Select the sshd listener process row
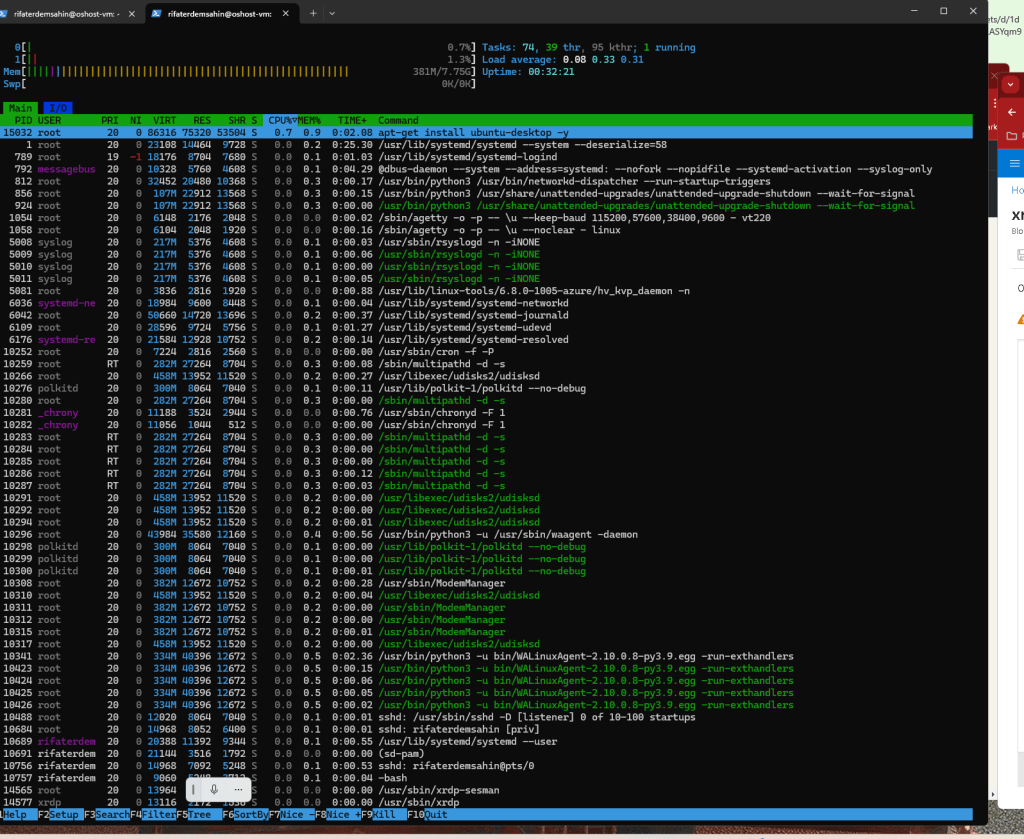The image size is (1024, 839). (x=487, y=718)
